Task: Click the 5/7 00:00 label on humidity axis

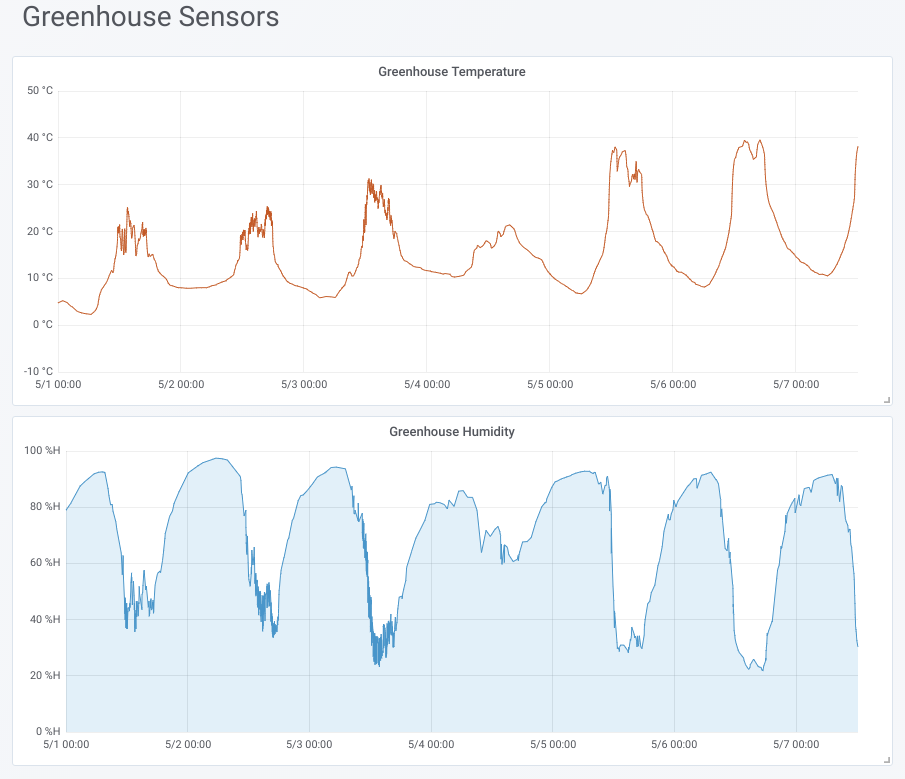Action: click(x=796, y=744)
